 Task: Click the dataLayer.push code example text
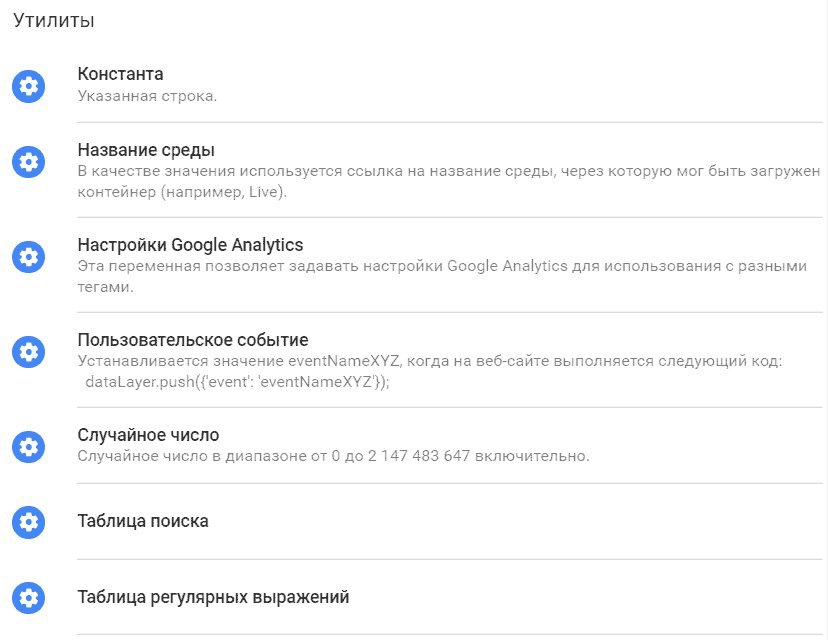pyautogui.click(x=237, y=382)
